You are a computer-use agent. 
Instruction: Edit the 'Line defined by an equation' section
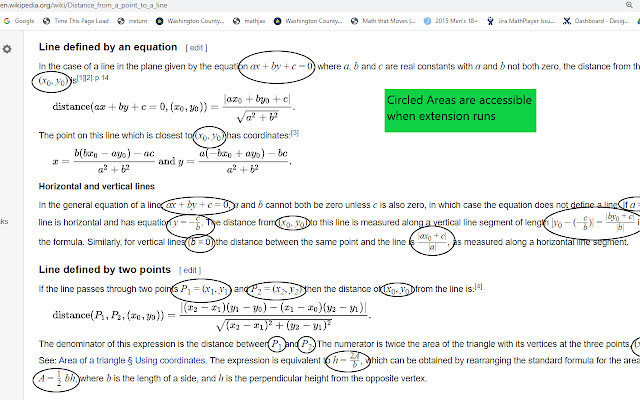pyautogui.click(x=196, y=48)
